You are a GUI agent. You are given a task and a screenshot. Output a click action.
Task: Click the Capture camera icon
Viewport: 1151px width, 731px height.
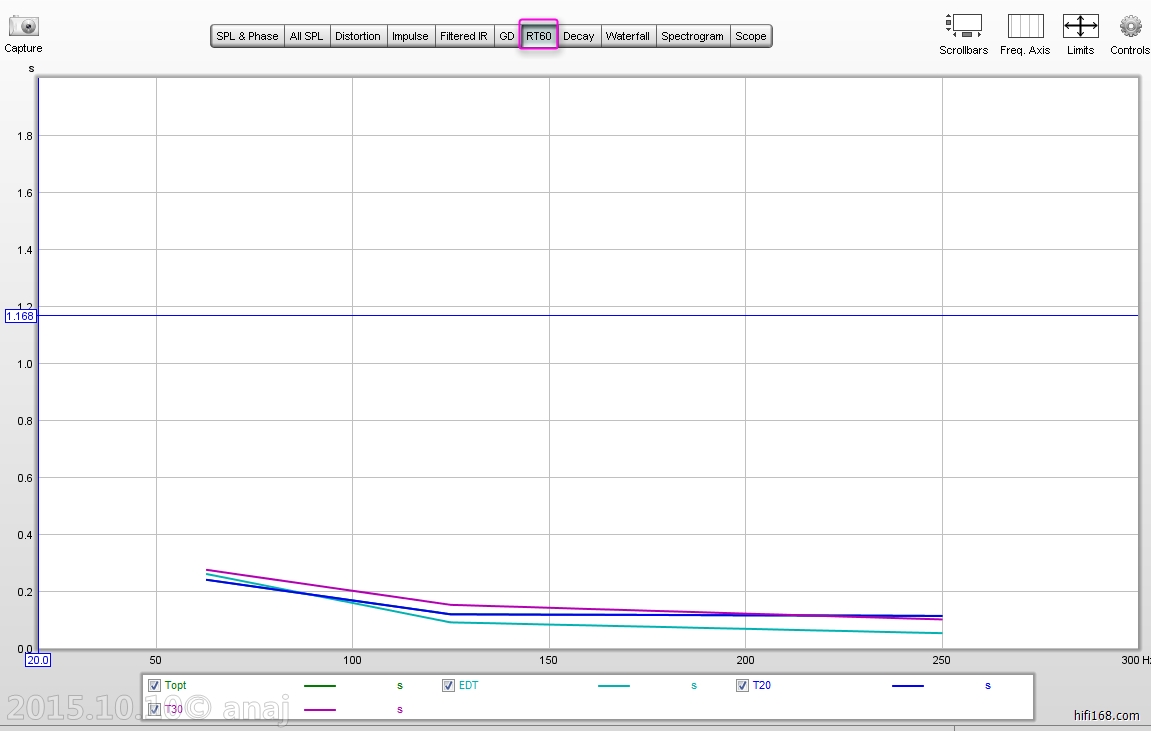coord(23,27)
